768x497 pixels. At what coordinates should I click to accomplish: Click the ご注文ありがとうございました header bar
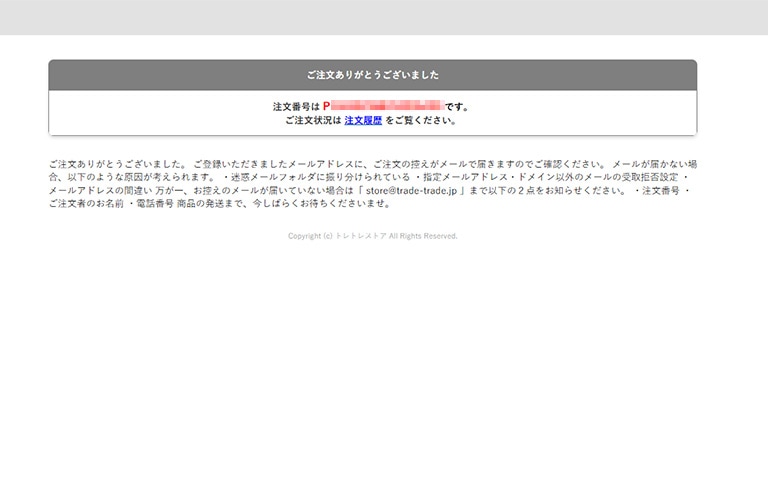click(x=372, y=75)
